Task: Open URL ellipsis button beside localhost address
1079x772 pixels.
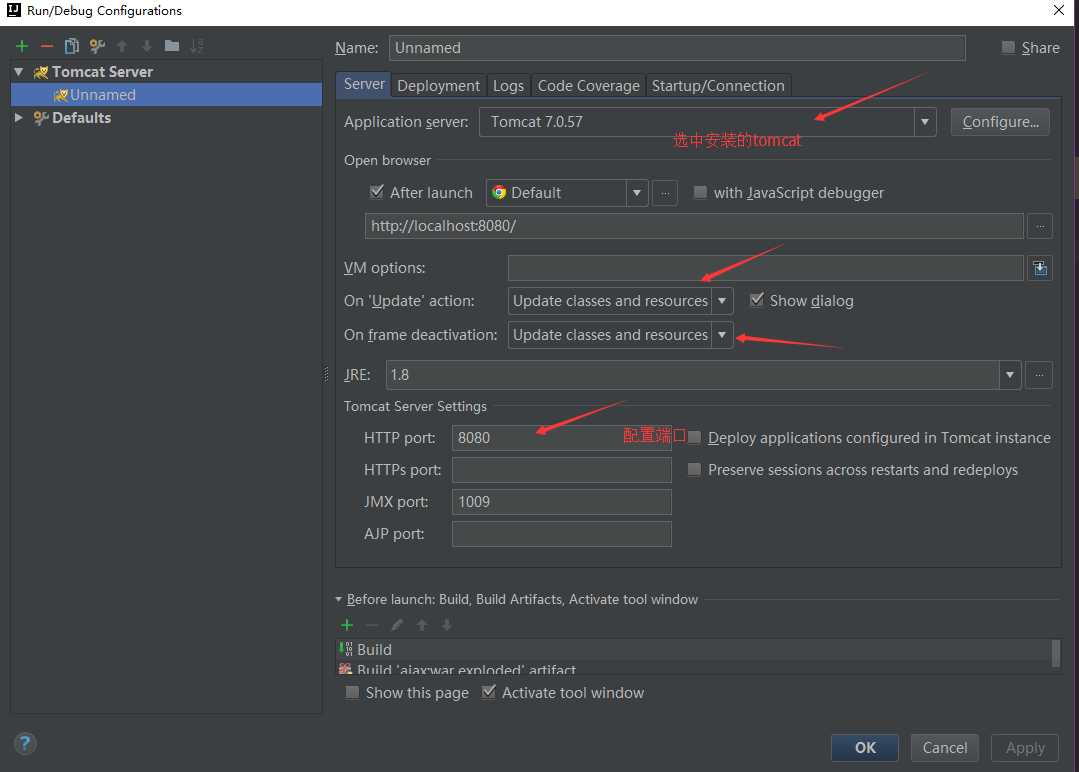Action: click(1040, 226)
